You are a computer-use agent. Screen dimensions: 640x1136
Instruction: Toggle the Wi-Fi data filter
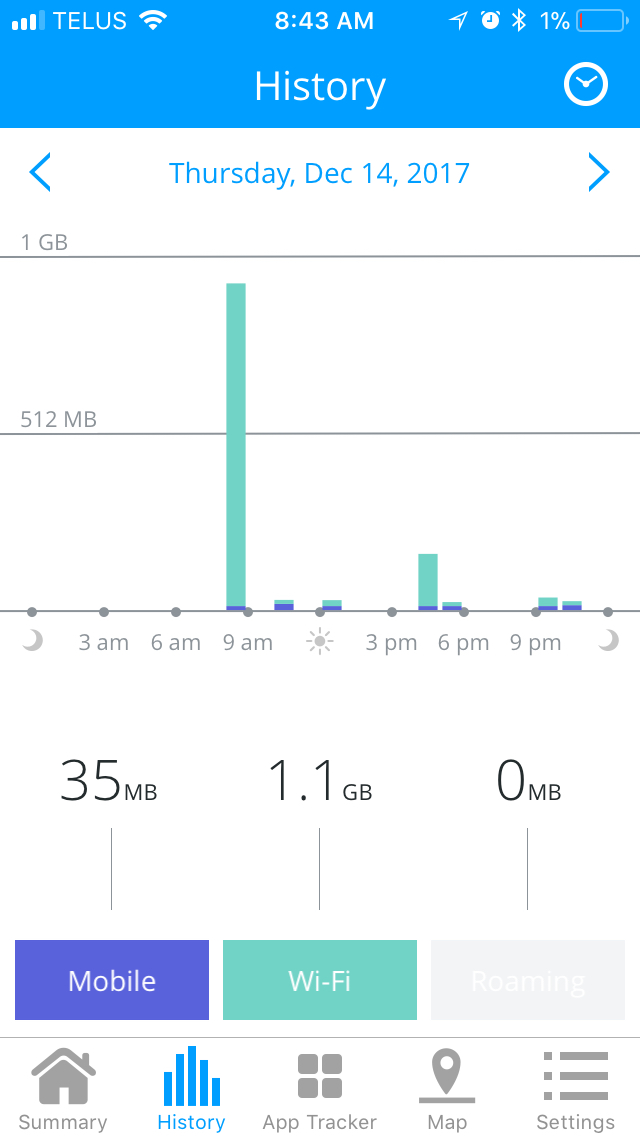[x=320, y=980]
